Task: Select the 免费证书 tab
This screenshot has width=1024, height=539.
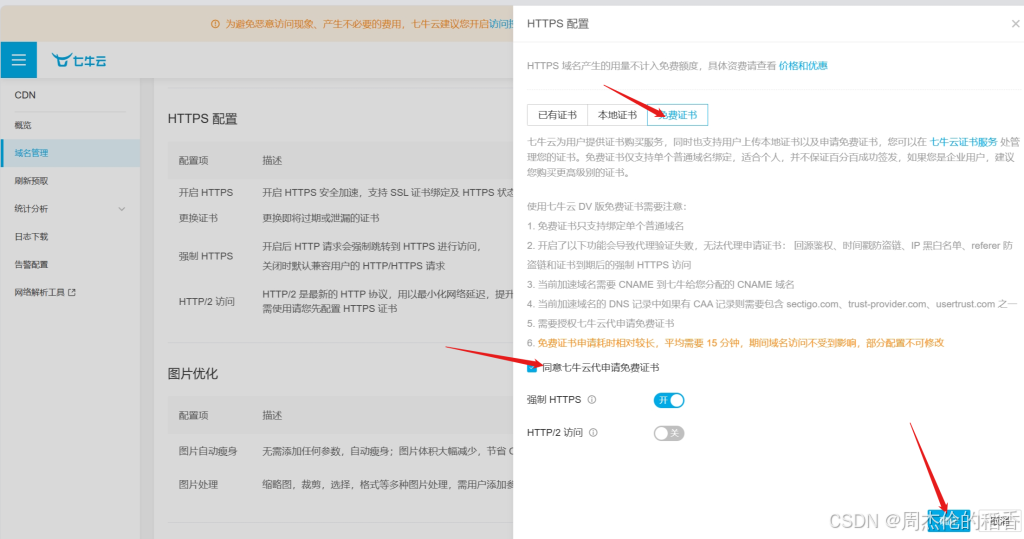Action: pos(677,115)
